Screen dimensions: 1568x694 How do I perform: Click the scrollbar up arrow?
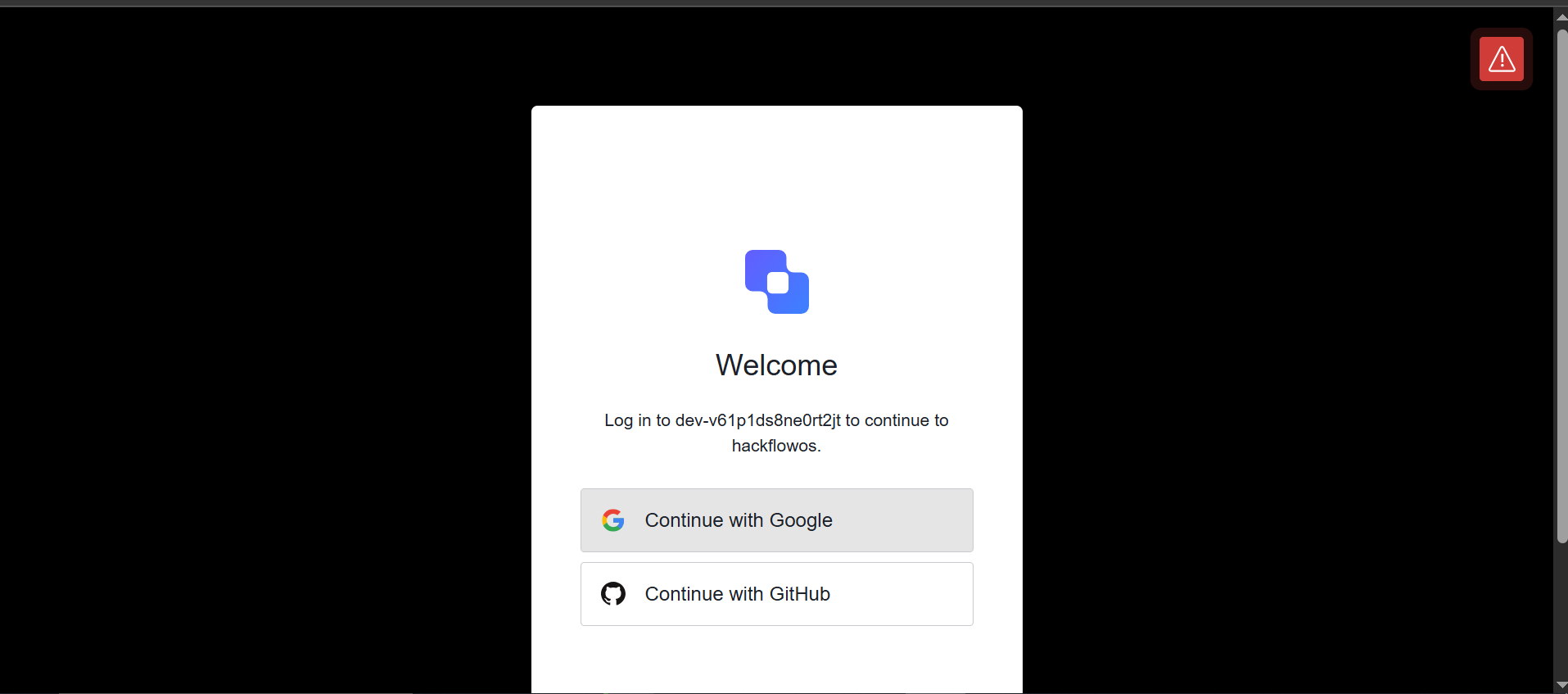click(x=1561, y=16)
